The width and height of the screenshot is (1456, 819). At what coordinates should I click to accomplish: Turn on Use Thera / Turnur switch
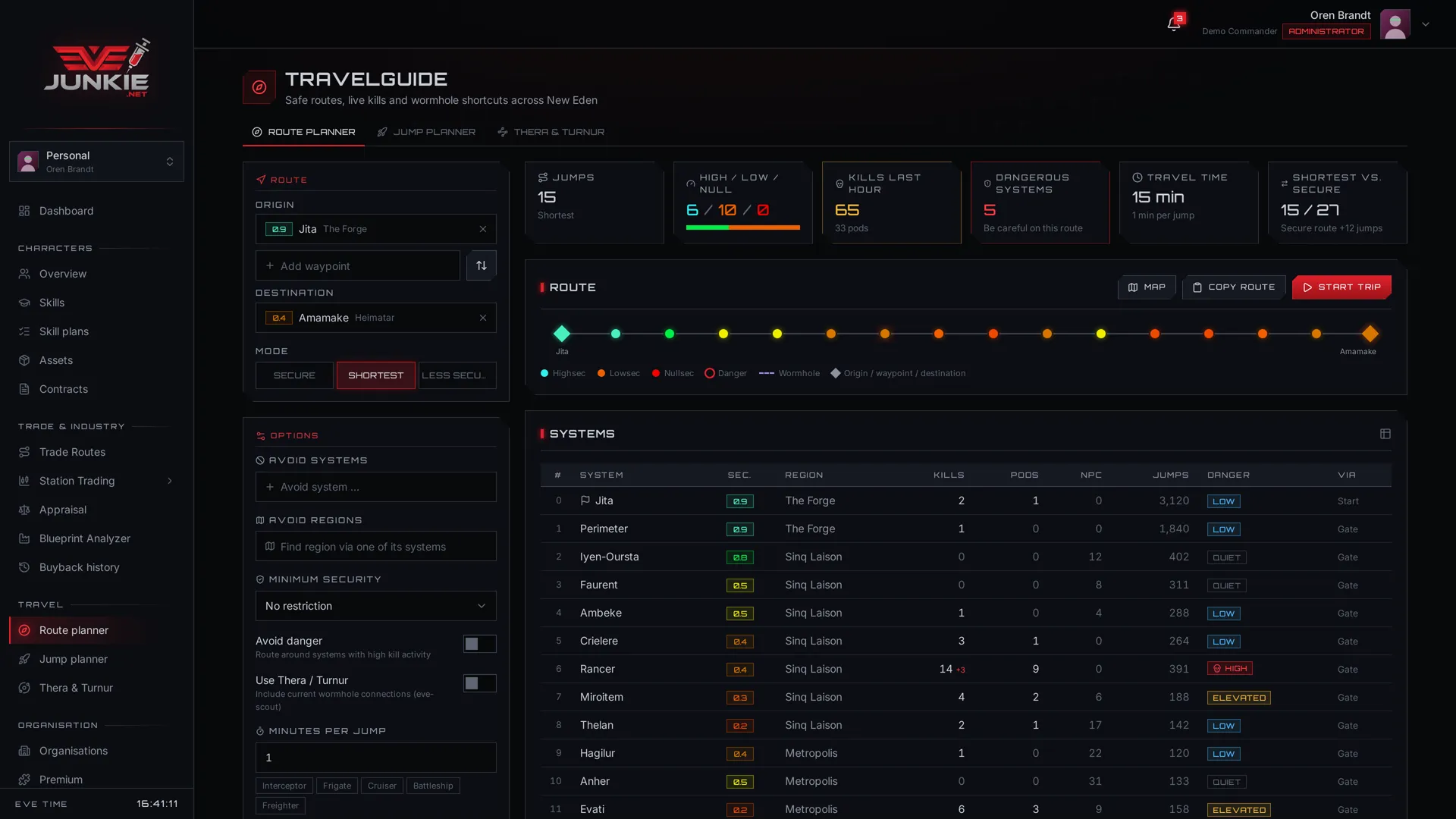coord(480,683)
